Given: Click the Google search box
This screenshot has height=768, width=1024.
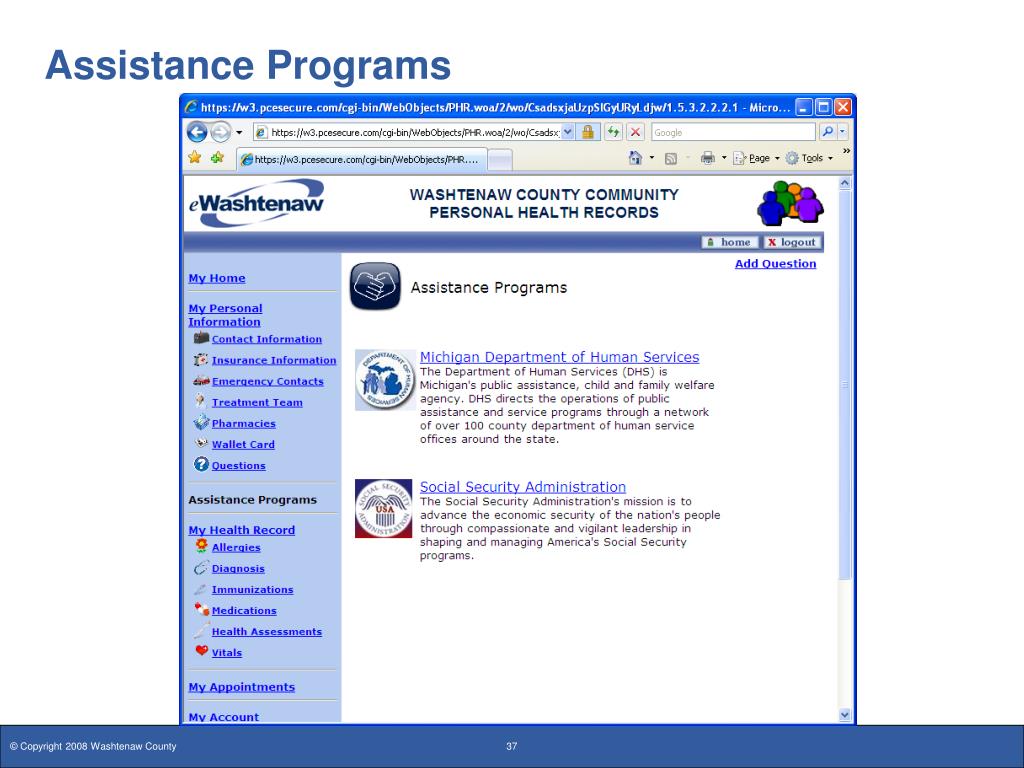Looking at the screenshot, I should click(733, 133).
